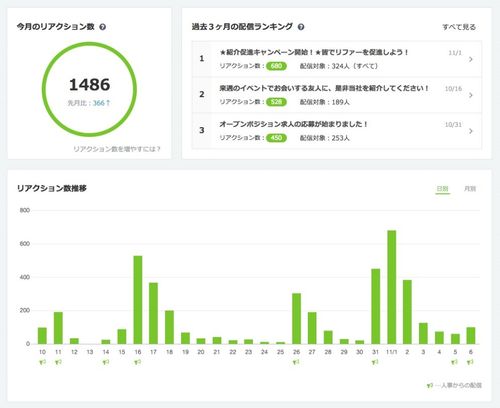Select ★紹介促進キャンペーン開始 ranking title
This screenshot has height=408, width=500.
[x=314, y=52]
